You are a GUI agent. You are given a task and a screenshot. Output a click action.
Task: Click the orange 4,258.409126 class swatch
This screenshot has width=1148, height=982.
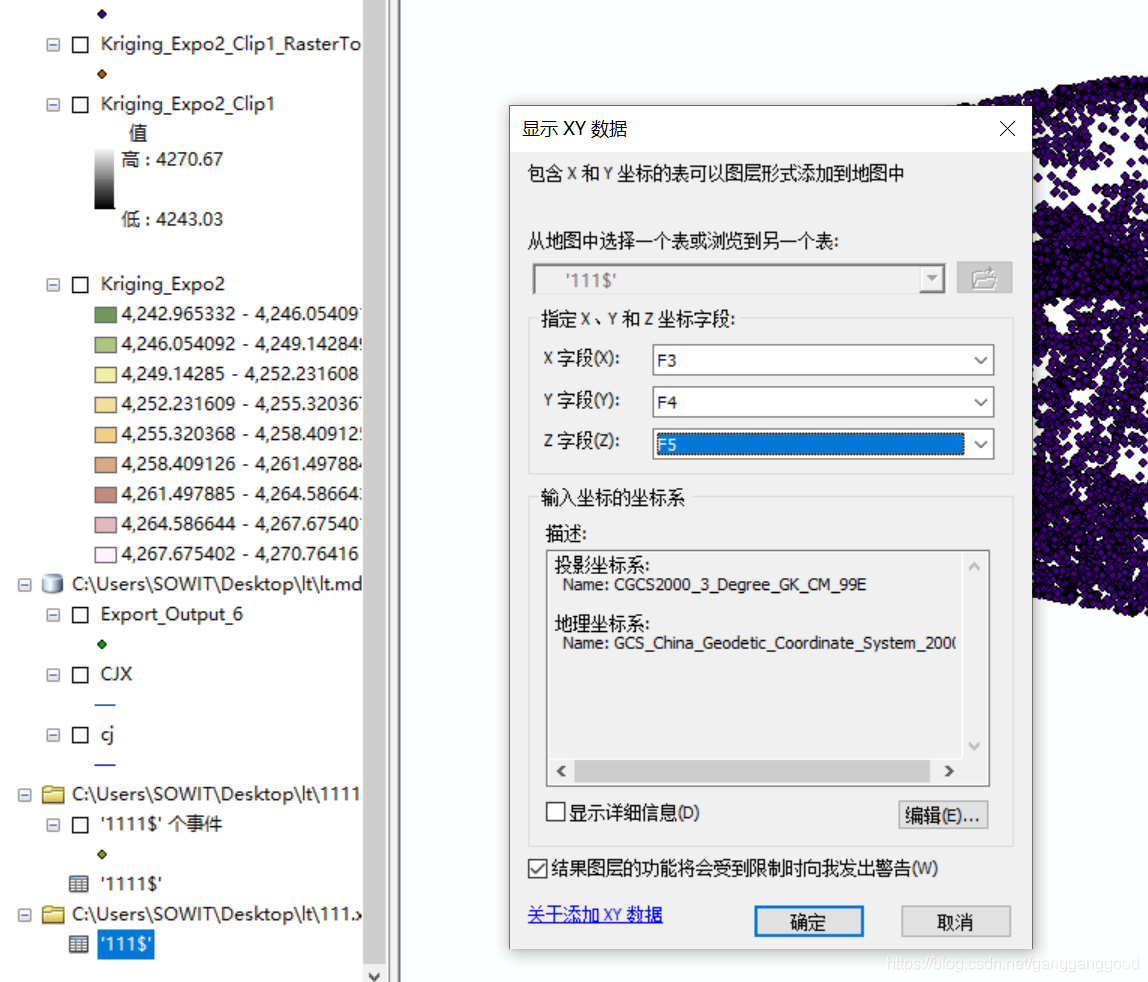(105, 465)
